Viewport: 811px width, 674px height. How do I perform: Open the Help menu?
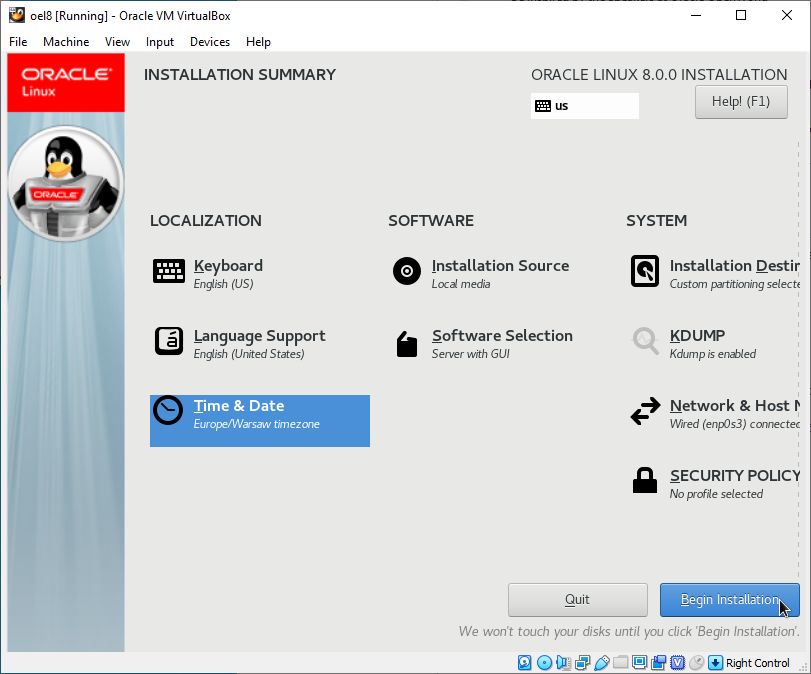[x=258, y=42]
